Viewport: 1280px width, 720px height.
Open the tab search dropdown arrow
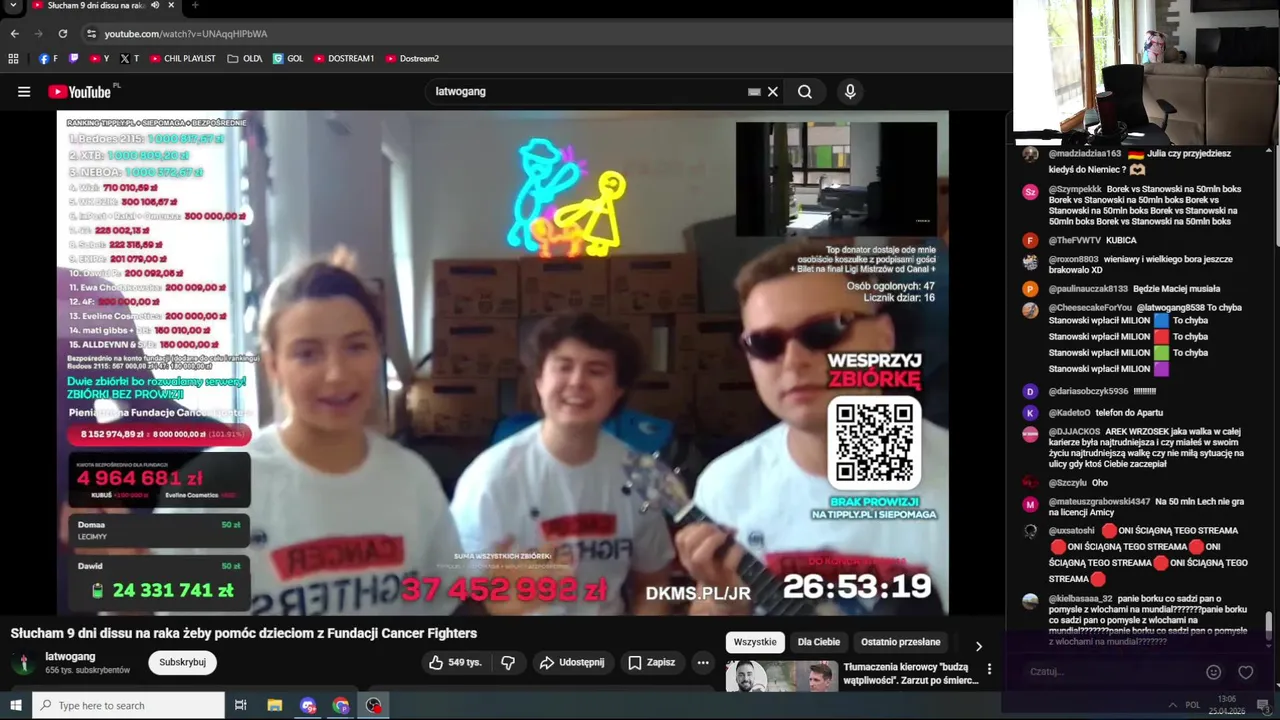coord(12,5)
